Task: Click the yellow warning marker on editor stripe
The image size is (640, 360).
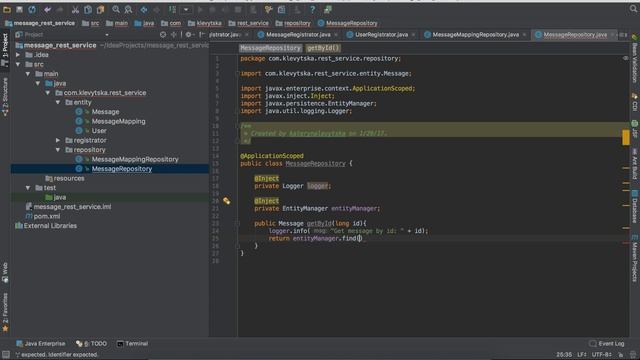Action: pos(626,138)
